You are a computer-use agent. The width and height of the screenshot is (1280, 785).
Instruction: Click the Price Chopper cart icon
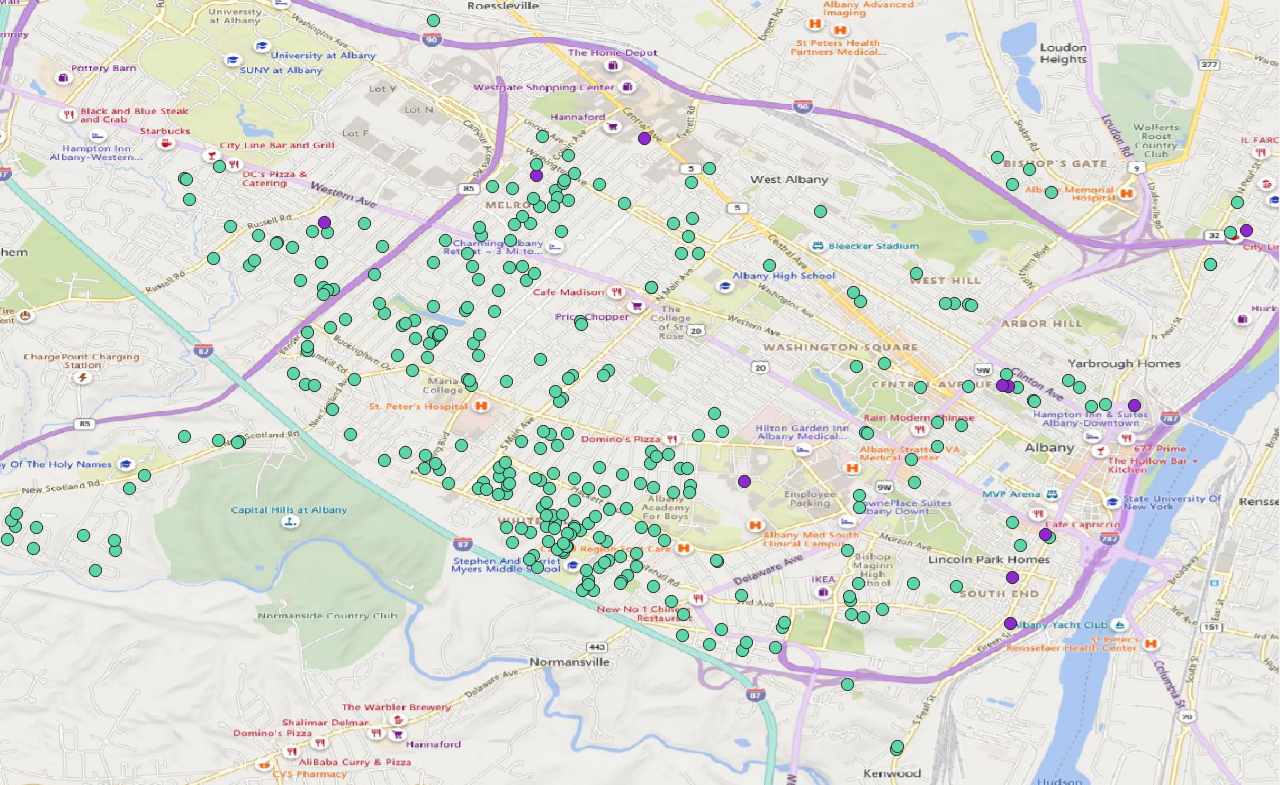point(636,307)
